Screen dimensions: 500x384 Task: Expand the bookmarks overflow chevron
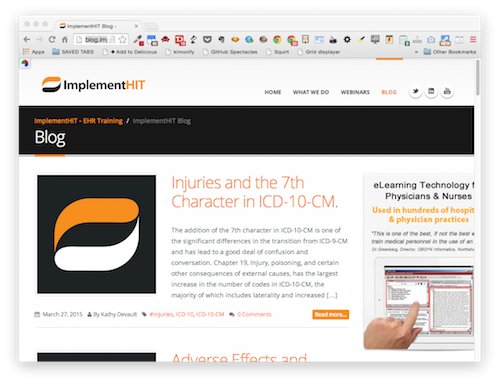(x=416, y=52)
